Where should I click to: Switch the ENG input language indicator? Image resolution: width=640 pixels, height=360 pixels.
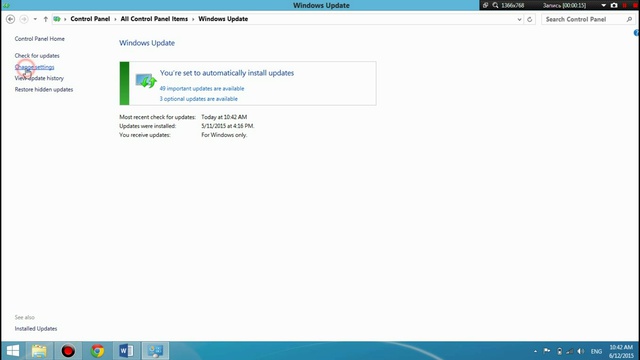(x=596, y=351)
